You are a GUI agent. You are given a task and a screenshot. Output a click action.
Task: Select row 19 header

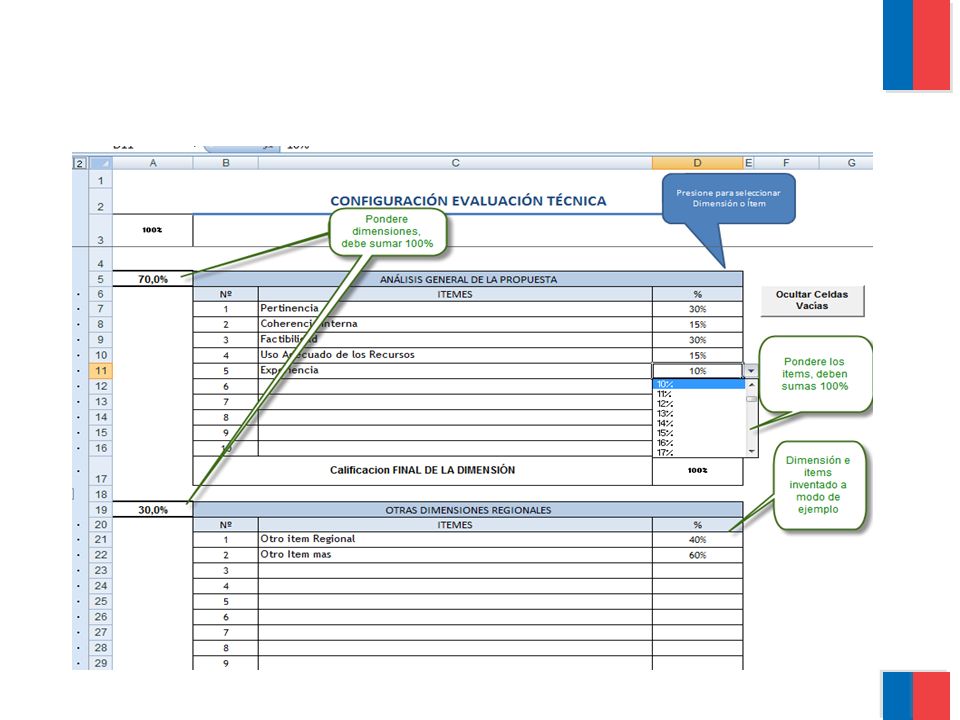pyautogui.click(x=101, y=509)
